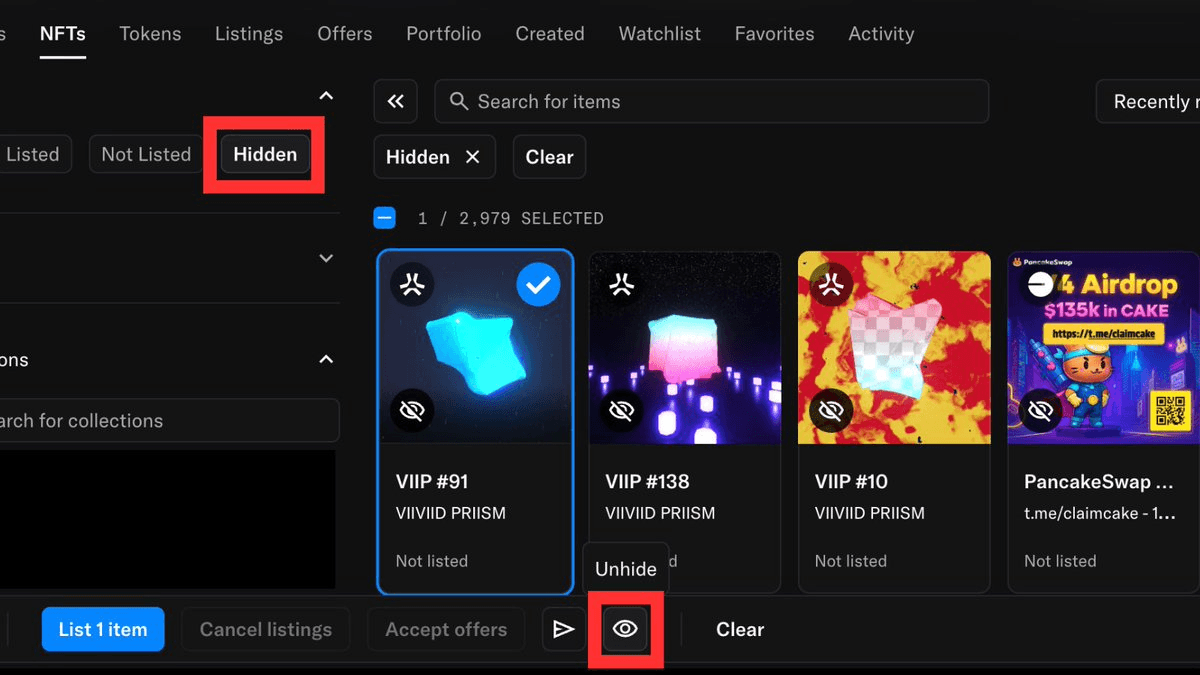Click Clear next to Hidden filter chip
The image size is (1200, 675).
click(x=549, y=157)
